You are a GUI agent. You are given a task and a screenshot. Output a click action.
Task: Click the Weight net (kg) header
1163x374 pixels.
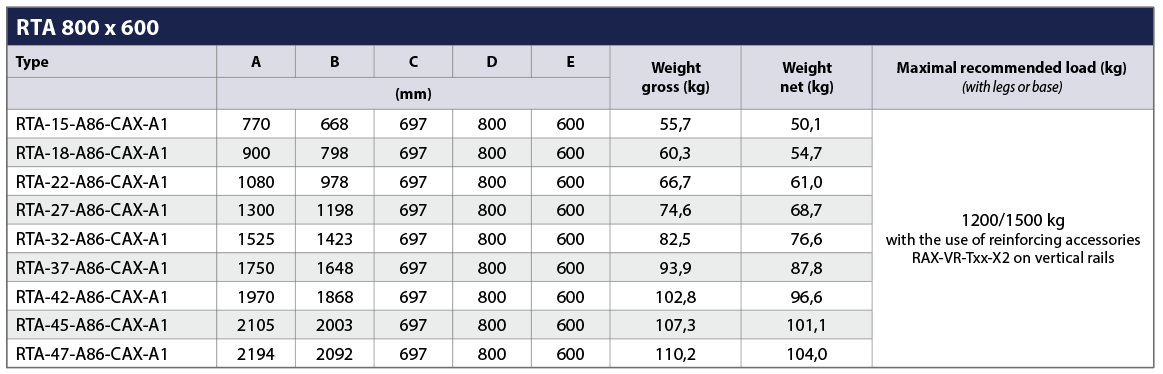[x=806, y=77]
